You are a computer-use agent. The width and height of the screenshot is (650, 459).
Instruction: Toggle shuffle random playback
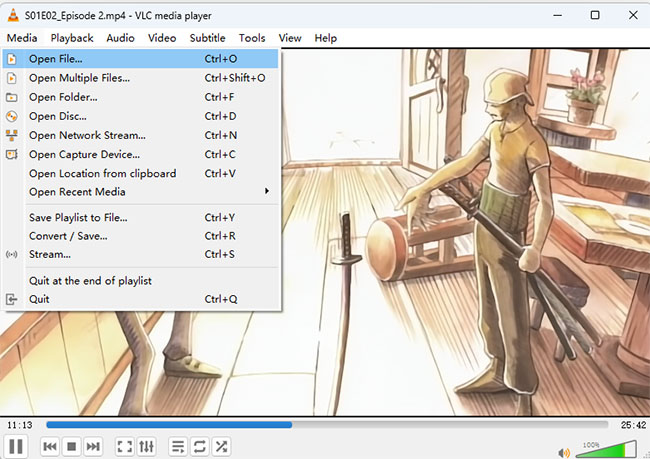click(x=221, y=447)
